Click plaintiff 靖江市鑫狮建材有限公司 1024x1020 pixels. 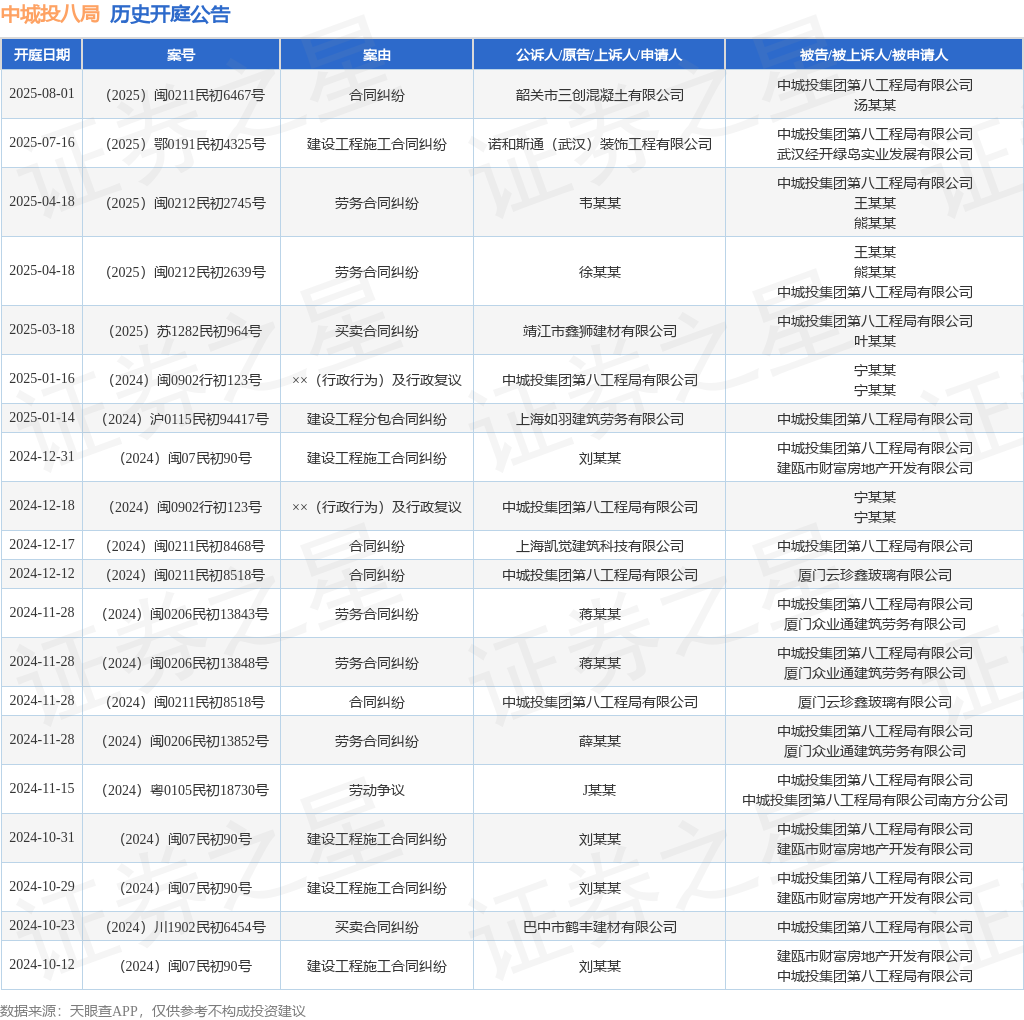click(x=600, y=331)
